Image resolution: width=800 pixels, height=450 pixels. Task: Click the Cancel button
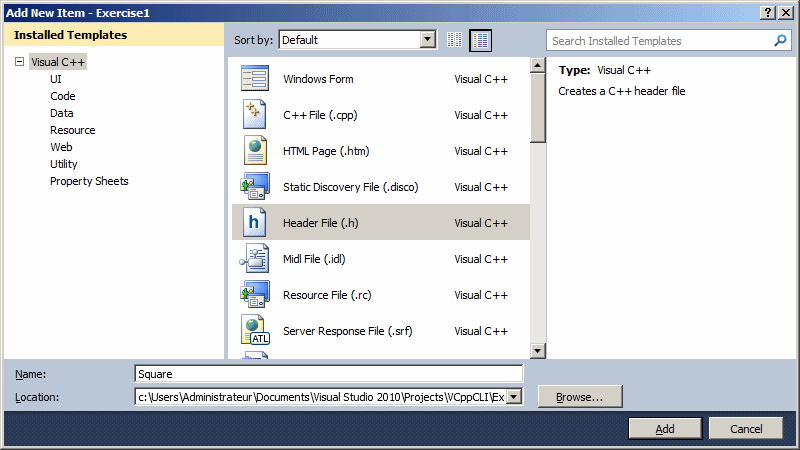[x=746, y=429]
